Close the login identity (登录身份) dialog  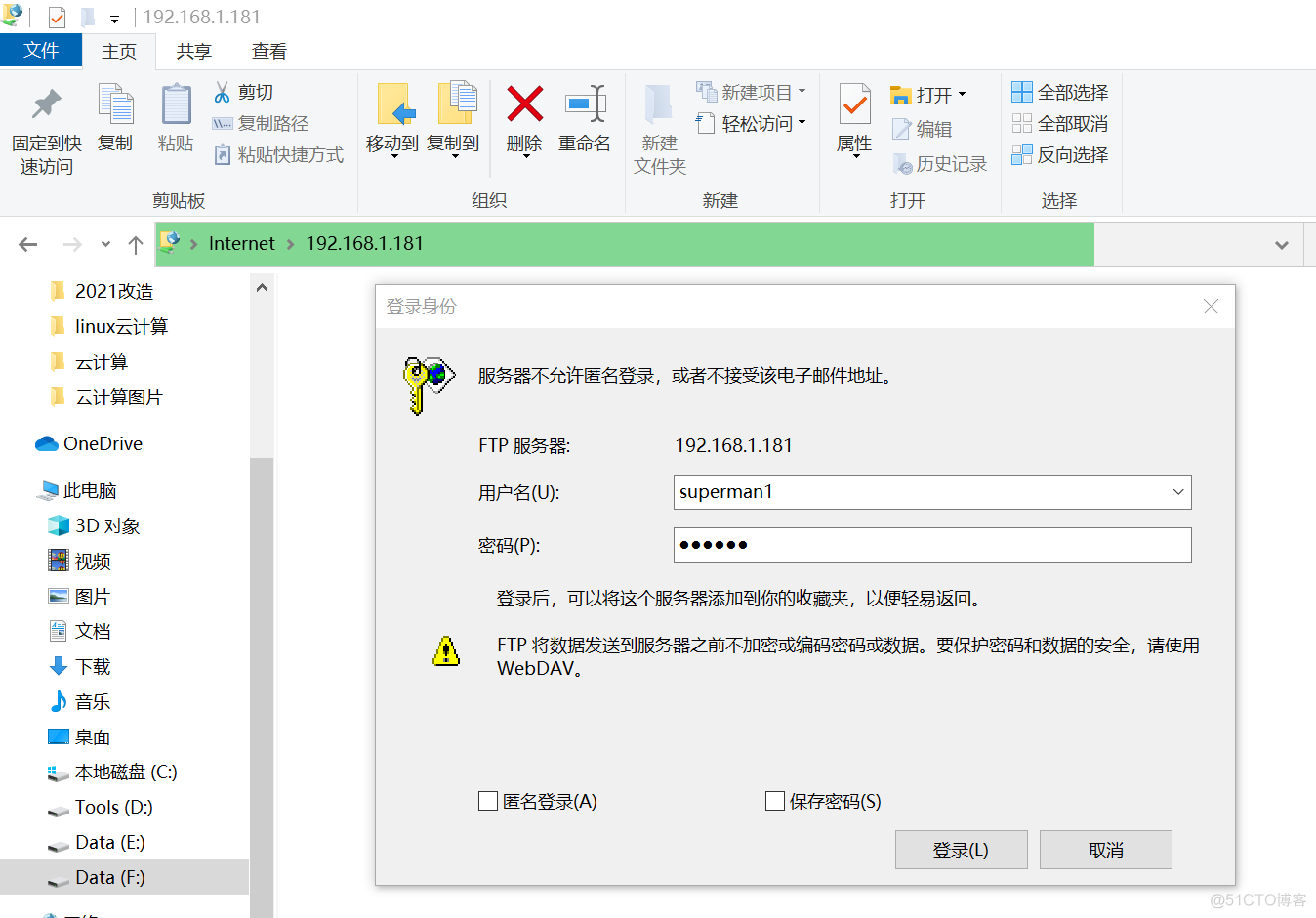coord(1211,307)
